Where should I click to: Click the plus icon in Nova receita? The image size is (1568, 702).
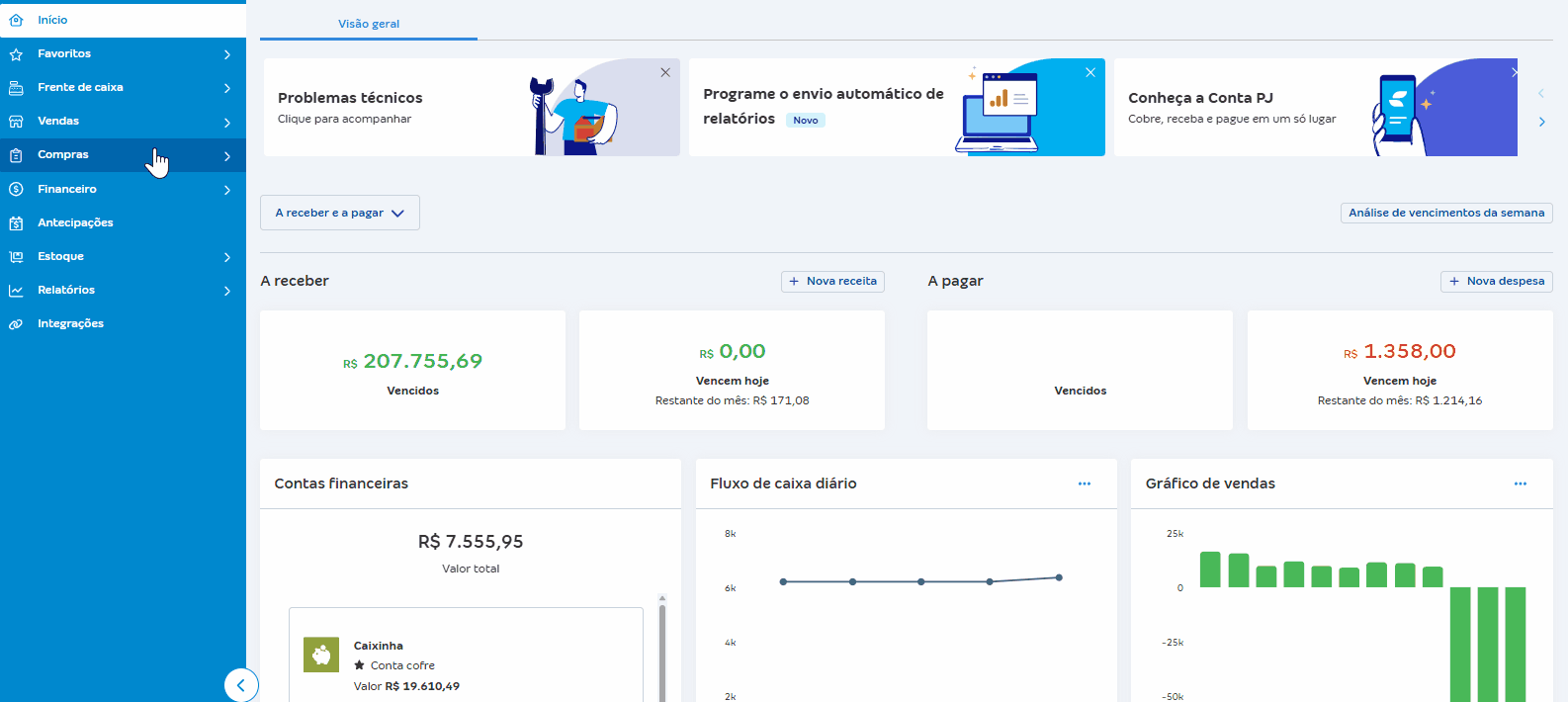pyautogui.click(x=794, y=282)
